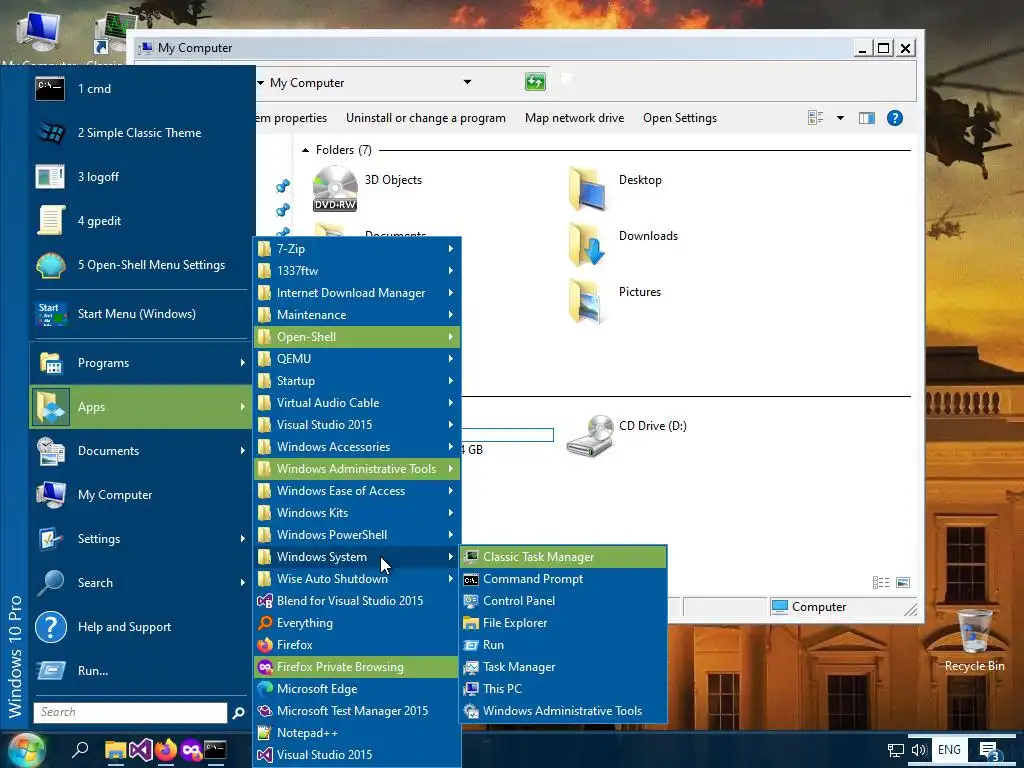Open Control Panel in Windows System submenu
The width and height of the screenshot is (1024, 768).
pyautogui.click(x=563, y=601)
